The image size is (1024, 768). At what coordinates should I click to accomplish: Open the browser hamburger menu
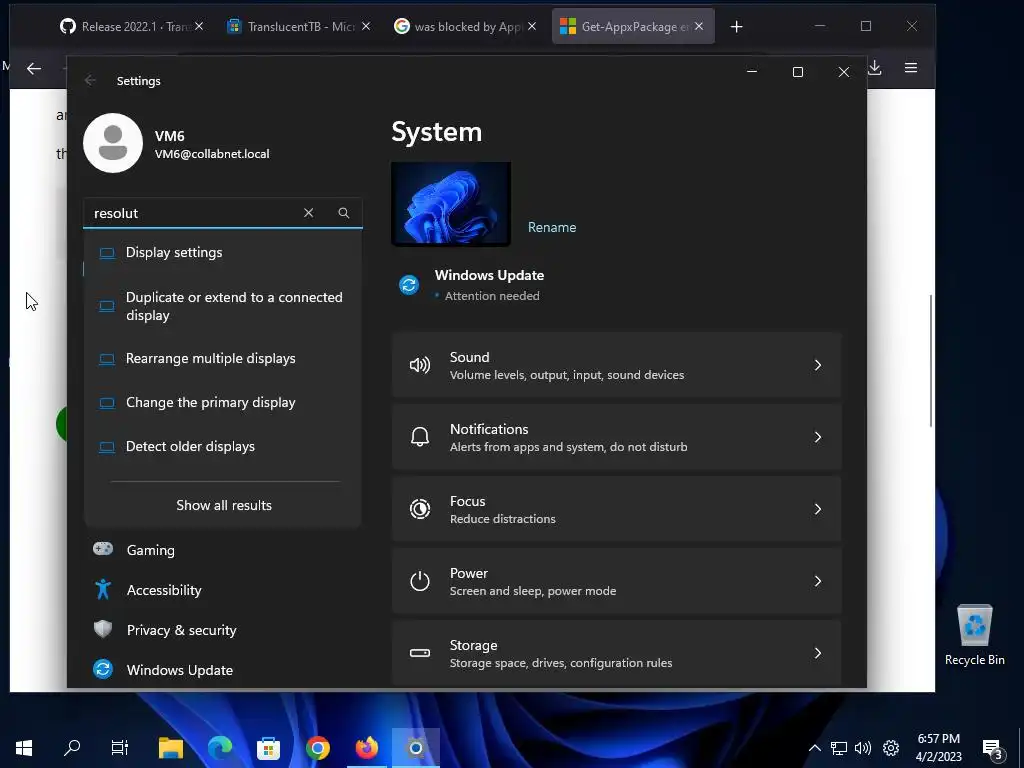pos(911,68)
